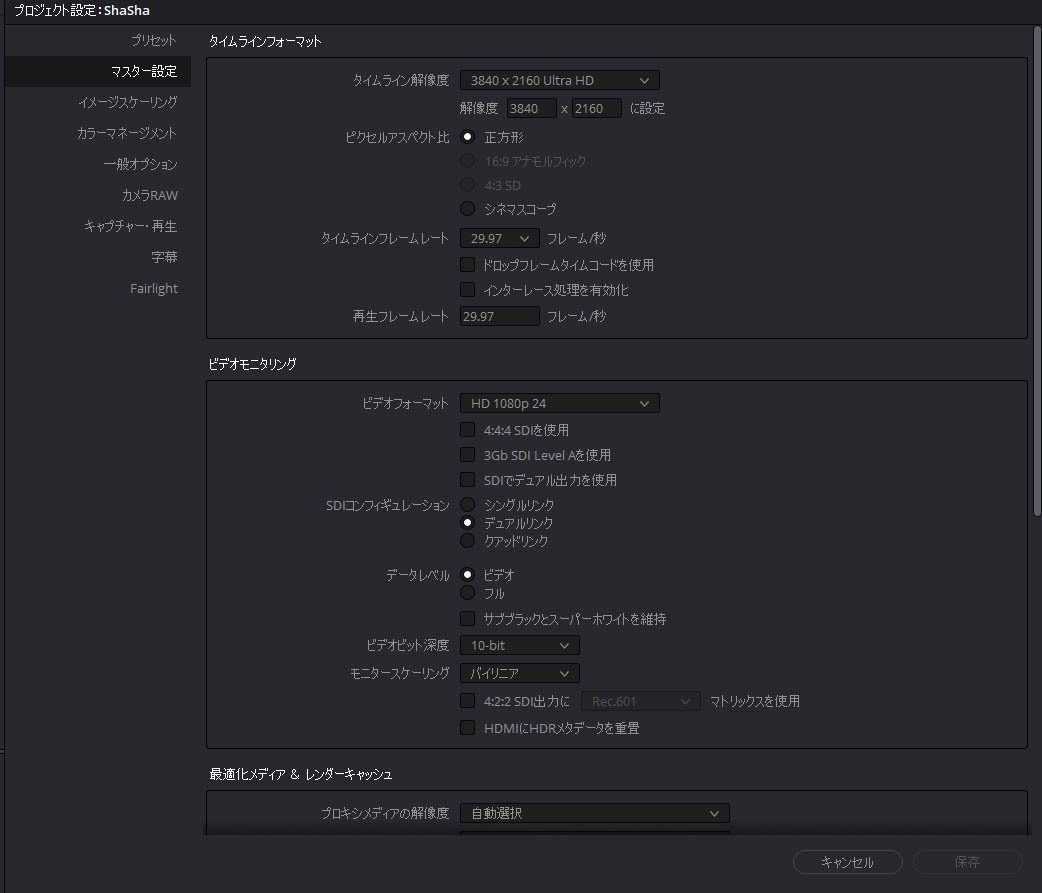Open the イメージスケーリング settings page
The image size is (1042, 893).
point(127,102)
